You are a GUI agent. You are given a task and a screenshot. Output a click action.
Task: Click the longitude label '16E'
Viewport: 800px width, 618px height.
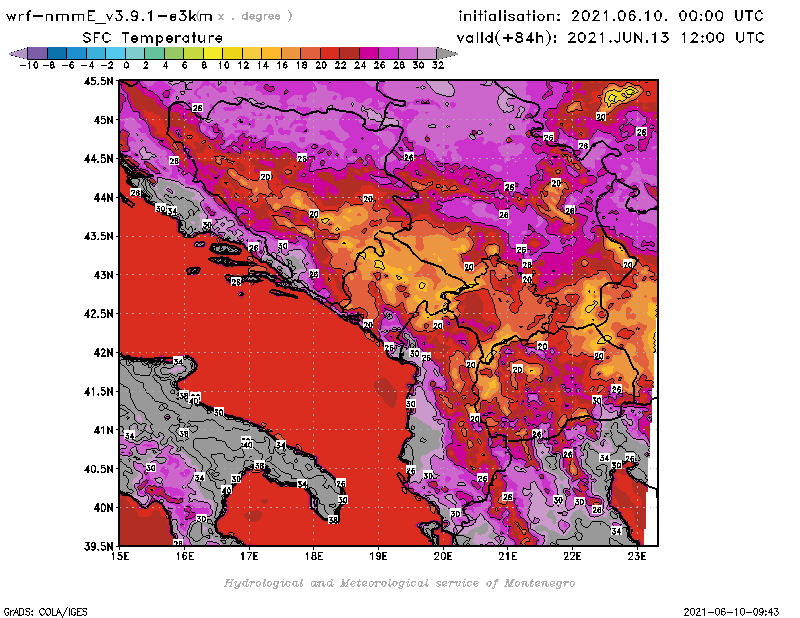click(185, 556)
